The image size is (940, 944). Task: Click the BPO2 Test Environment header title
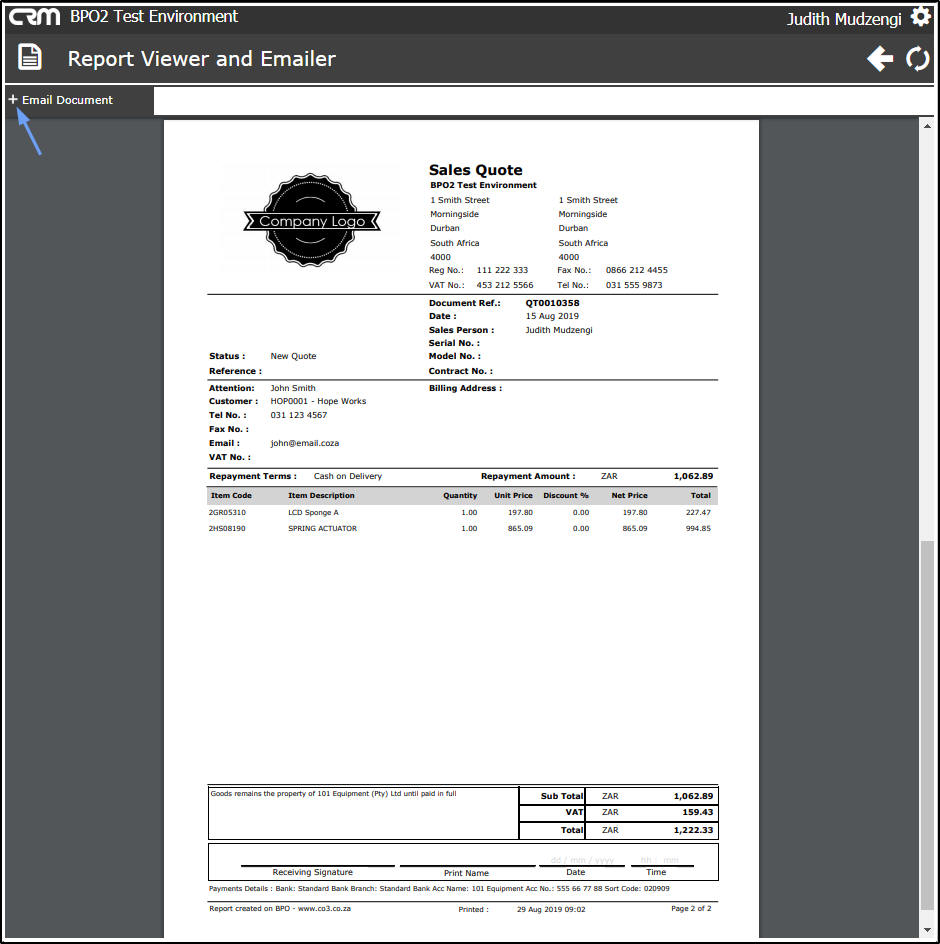pyautogui.click(x=154, y=16)
